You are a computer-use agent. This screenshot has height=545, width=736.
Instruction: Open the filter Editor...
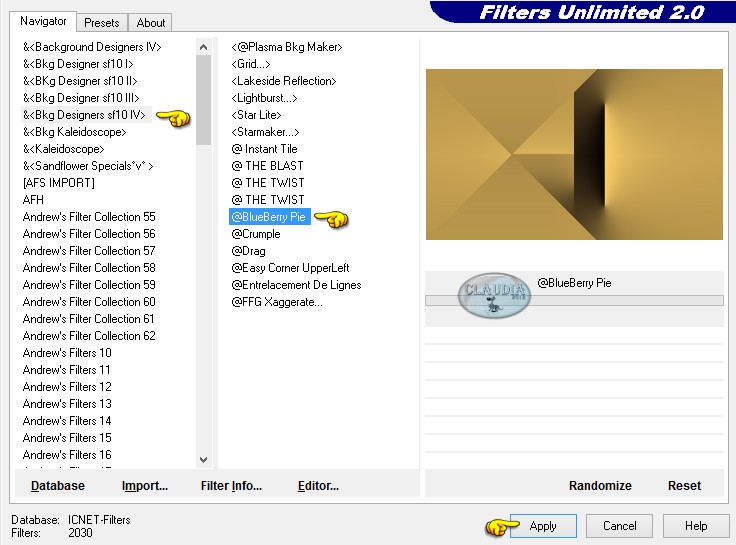(x=318, y=485)
